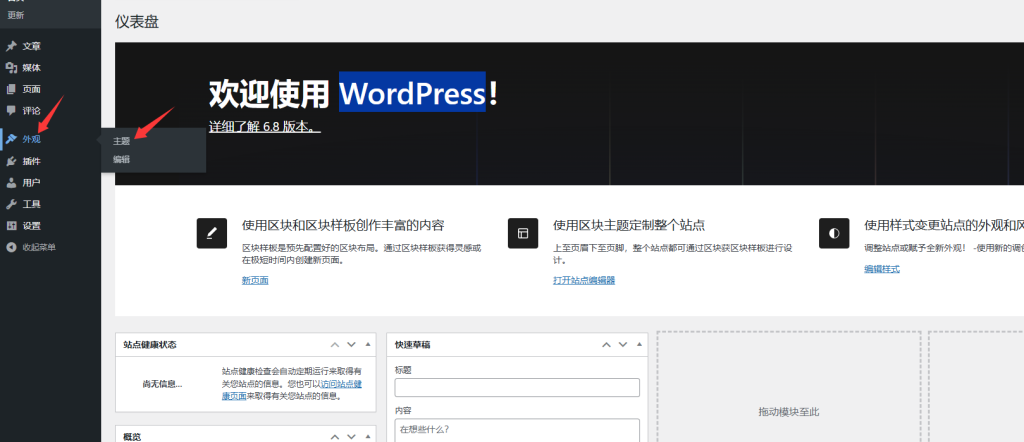Click the heading 使用区块主题定制整个站点
1024x442 pixels.
629,225
